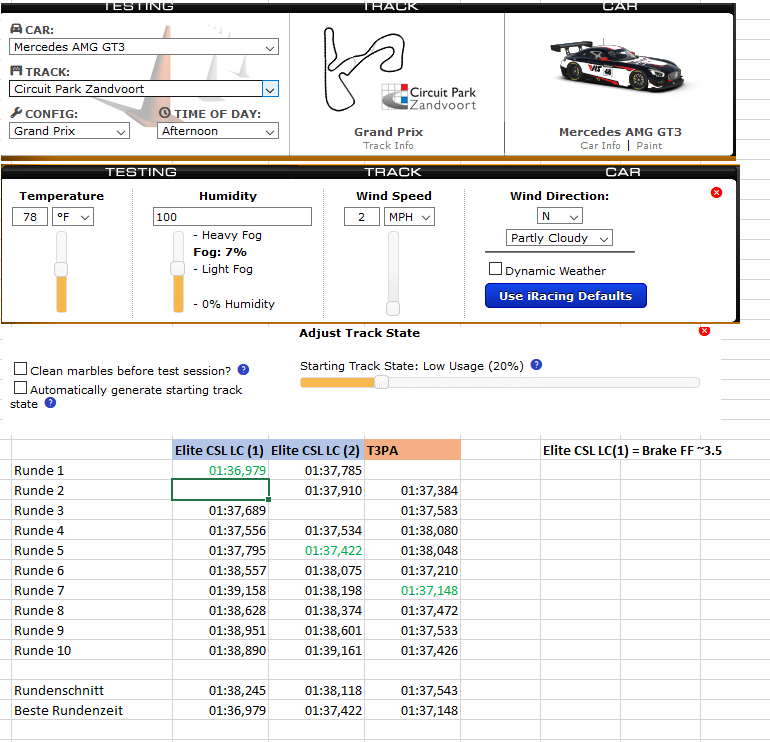
Task: Click the Circuit Park Zandvoort logo
Action: (x=428, y=97)
